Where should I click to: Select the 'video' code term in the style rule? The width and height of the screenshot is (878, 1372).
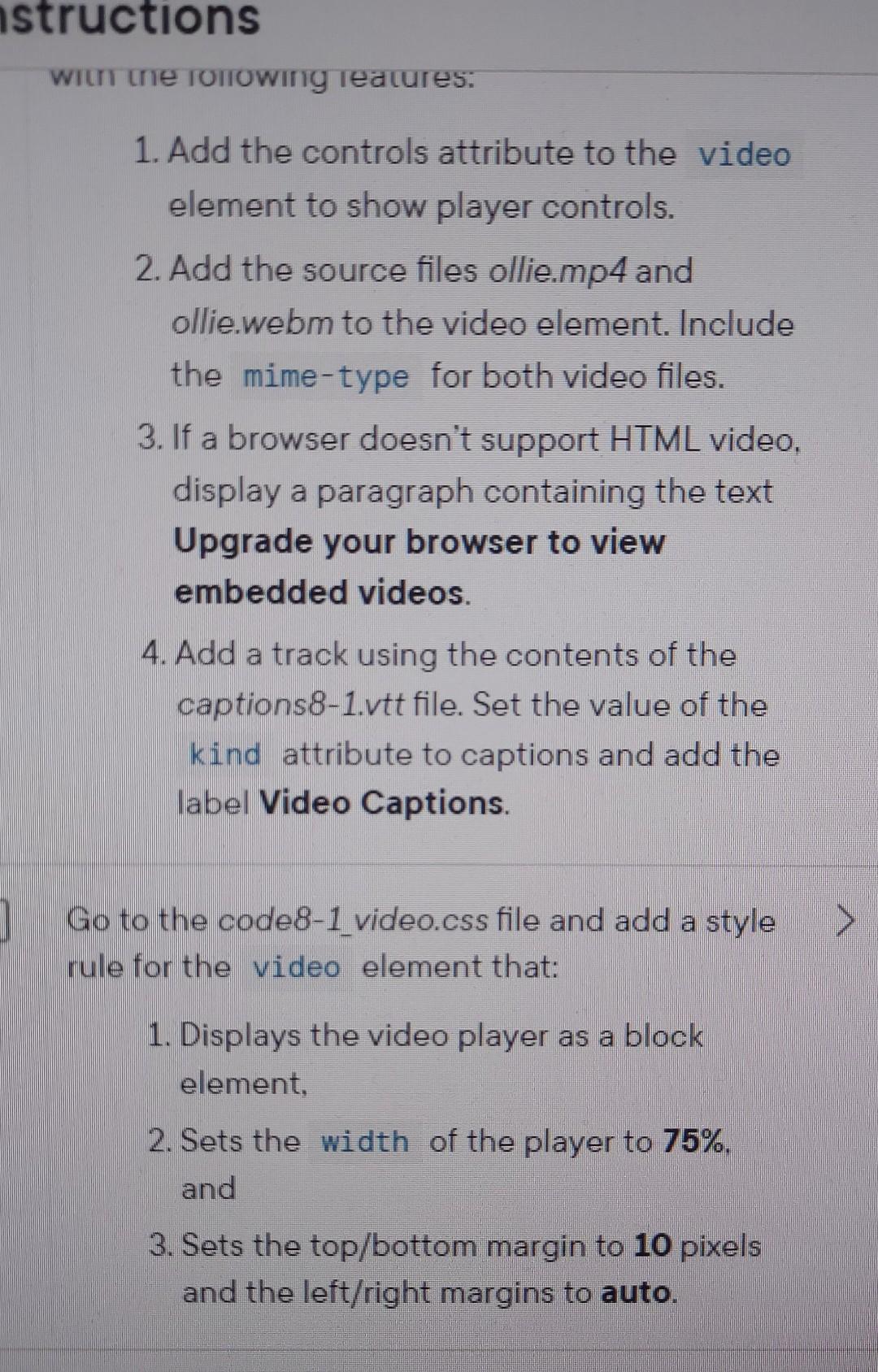click(296, 967)
